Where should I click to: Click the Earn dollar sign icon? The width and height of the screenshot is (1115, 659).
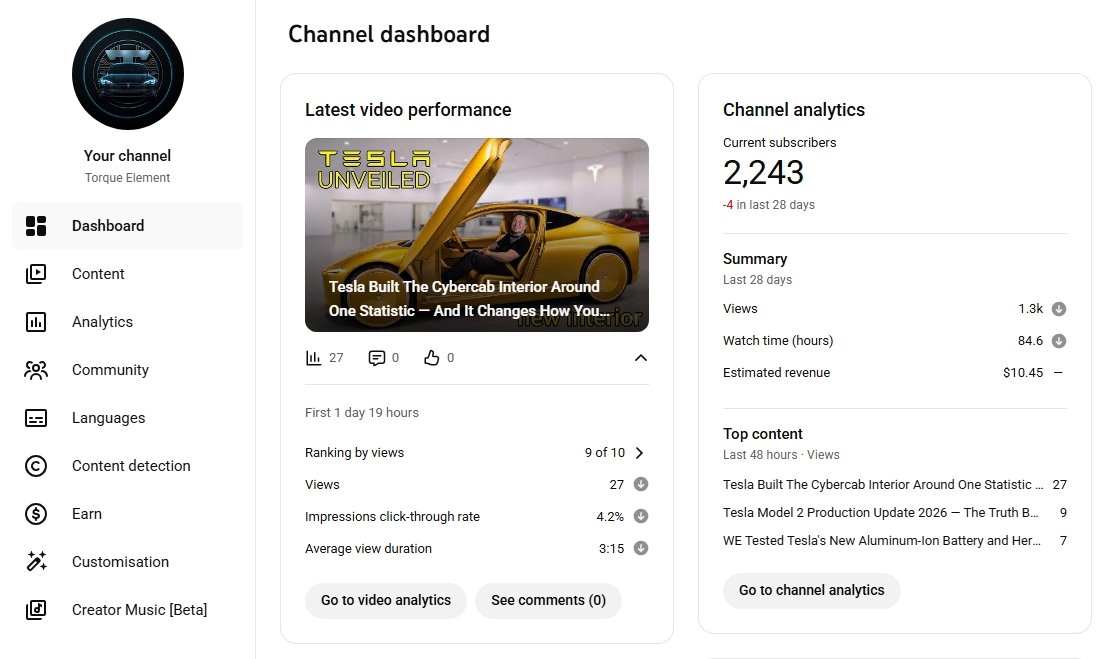coord(36,514)
